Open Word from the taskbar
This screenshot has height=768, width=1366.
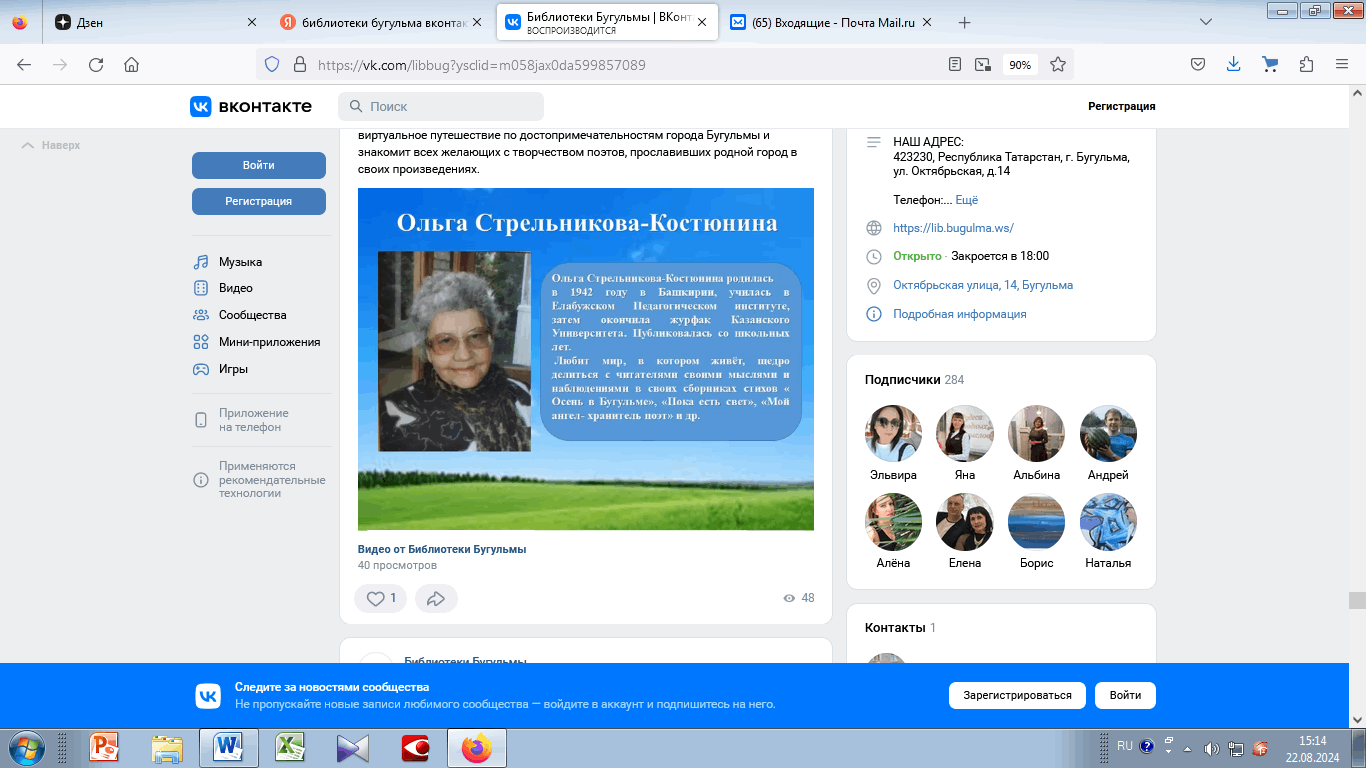[x=229, y=747]
